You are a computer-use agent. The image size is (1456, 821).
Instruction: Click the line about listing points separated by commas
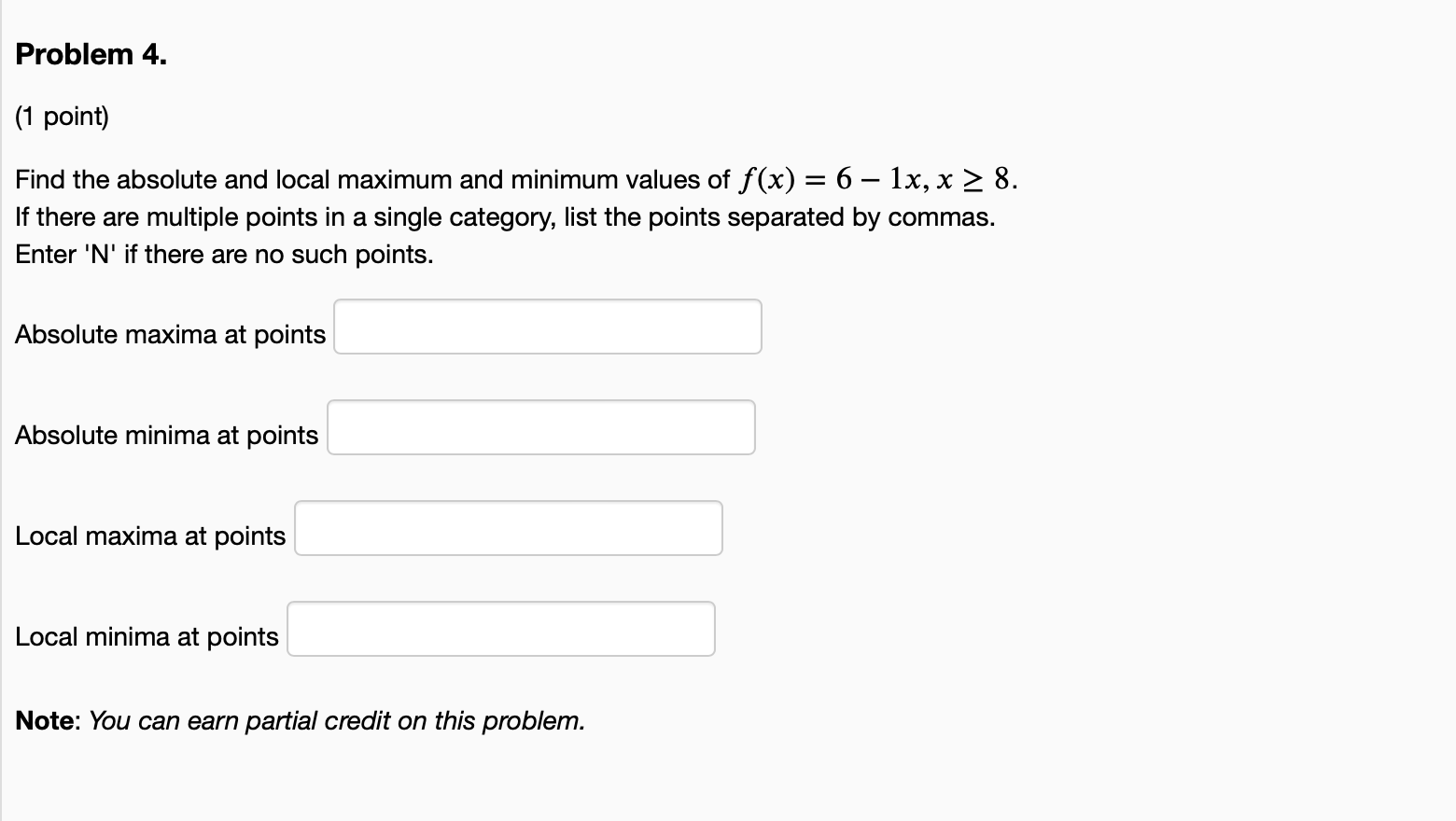coord(504,216)
